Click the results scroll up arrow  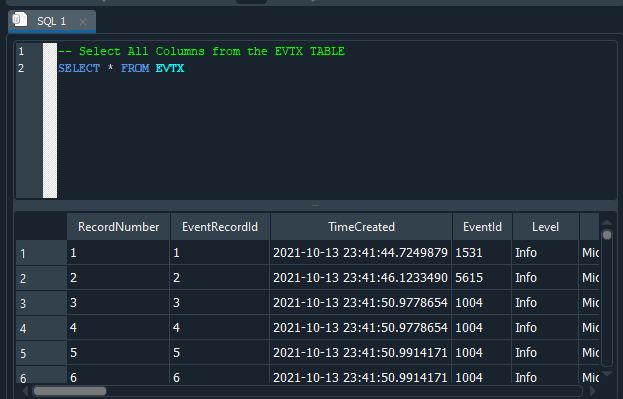pyautogui.click(x=607, y=223)
